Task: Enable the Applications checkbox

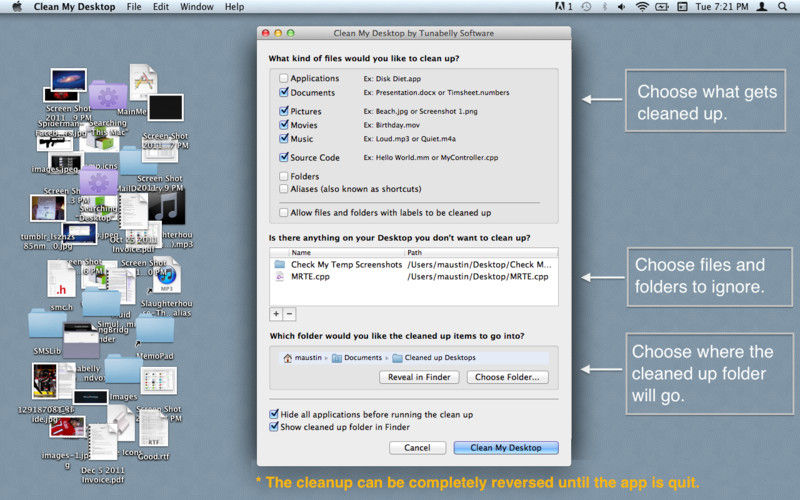Action: pyautogui.click(x=284, y=78)
